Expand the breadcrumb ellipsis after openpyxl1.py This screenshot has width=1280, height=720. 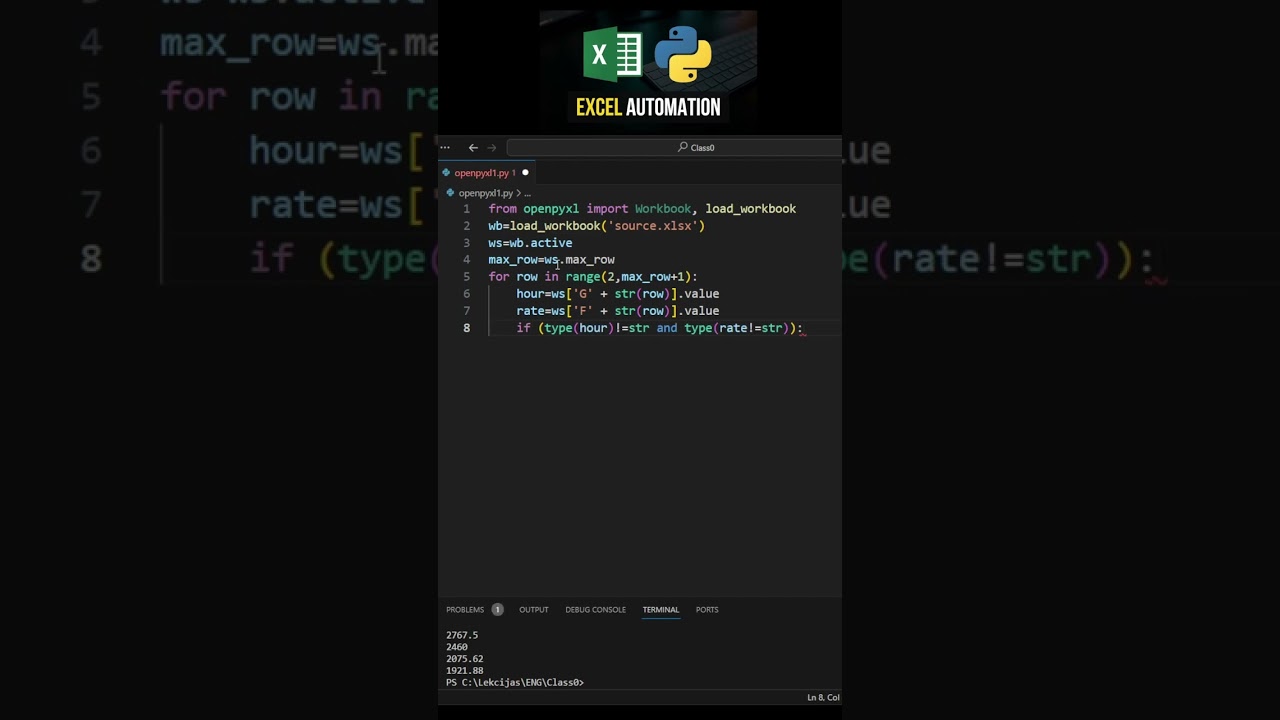pyautogui.click(x=527, y=193)
